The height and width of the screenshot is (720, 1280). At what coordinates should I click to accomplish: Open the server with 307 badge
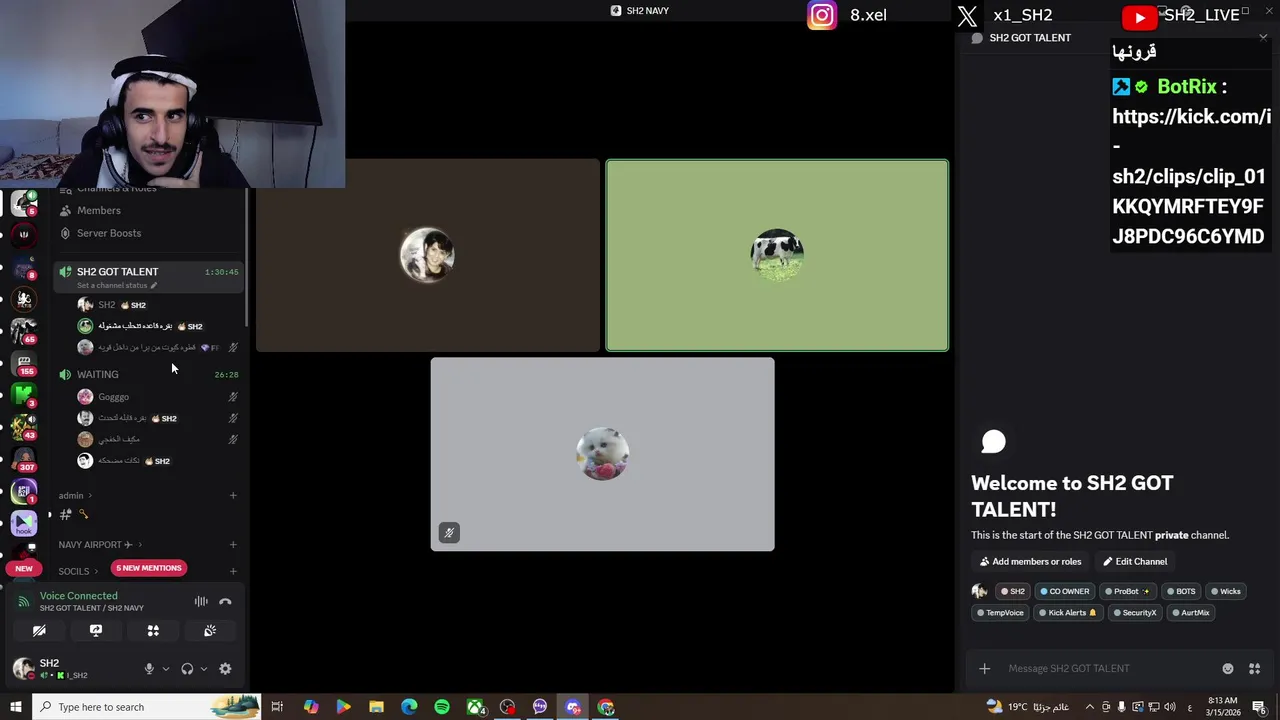pyautogui.click(x=24, y=459)
